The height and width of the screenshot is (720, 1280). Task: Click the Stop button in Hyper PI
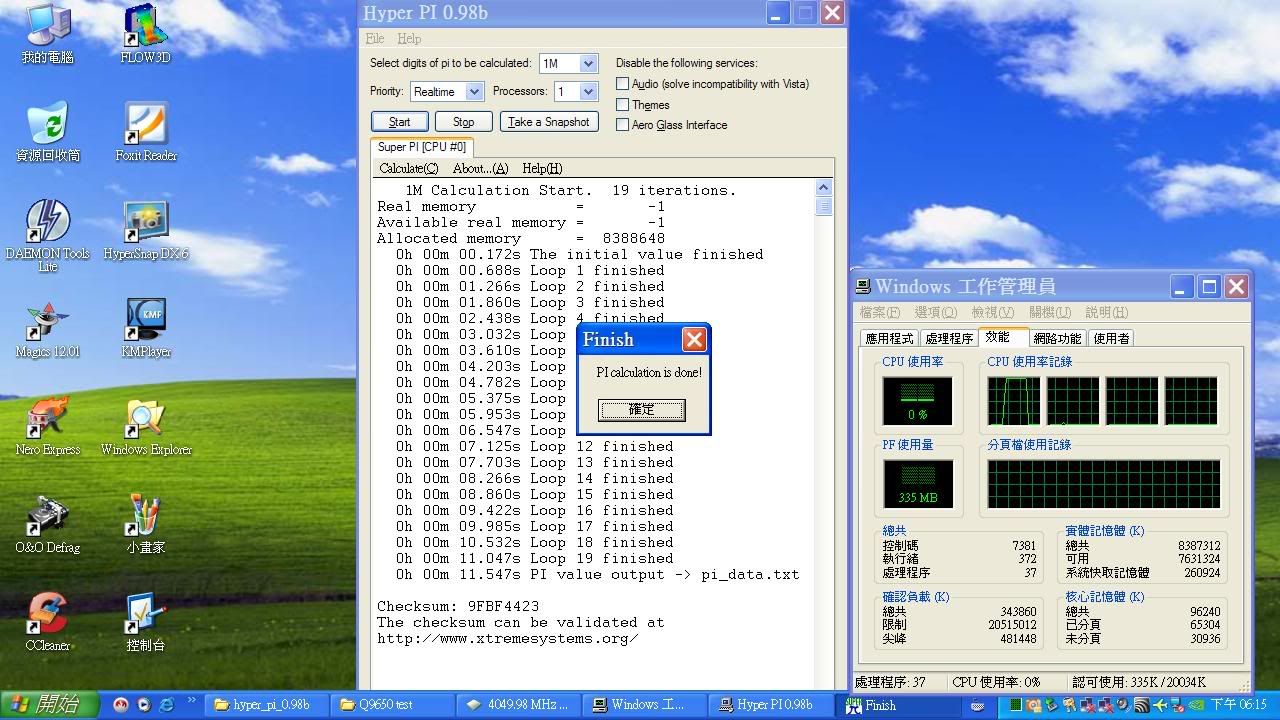463,122
